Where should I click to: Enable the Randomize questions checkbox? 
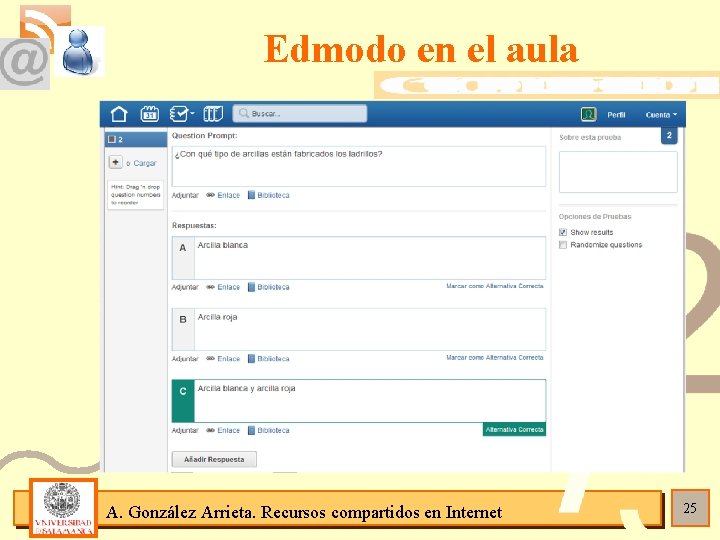[x=563, y=245]
